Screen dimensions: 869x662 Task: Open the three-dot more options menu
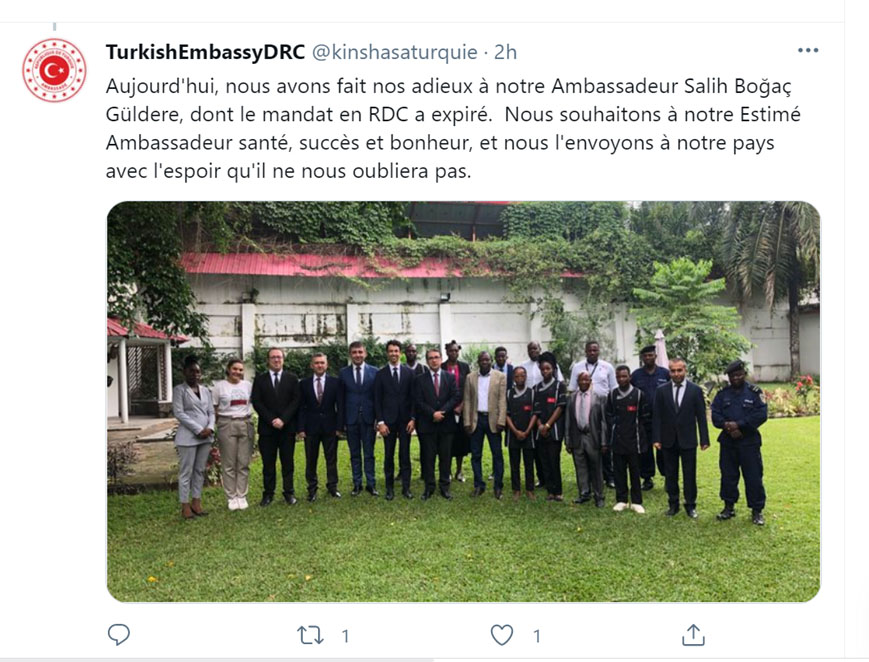808,50
